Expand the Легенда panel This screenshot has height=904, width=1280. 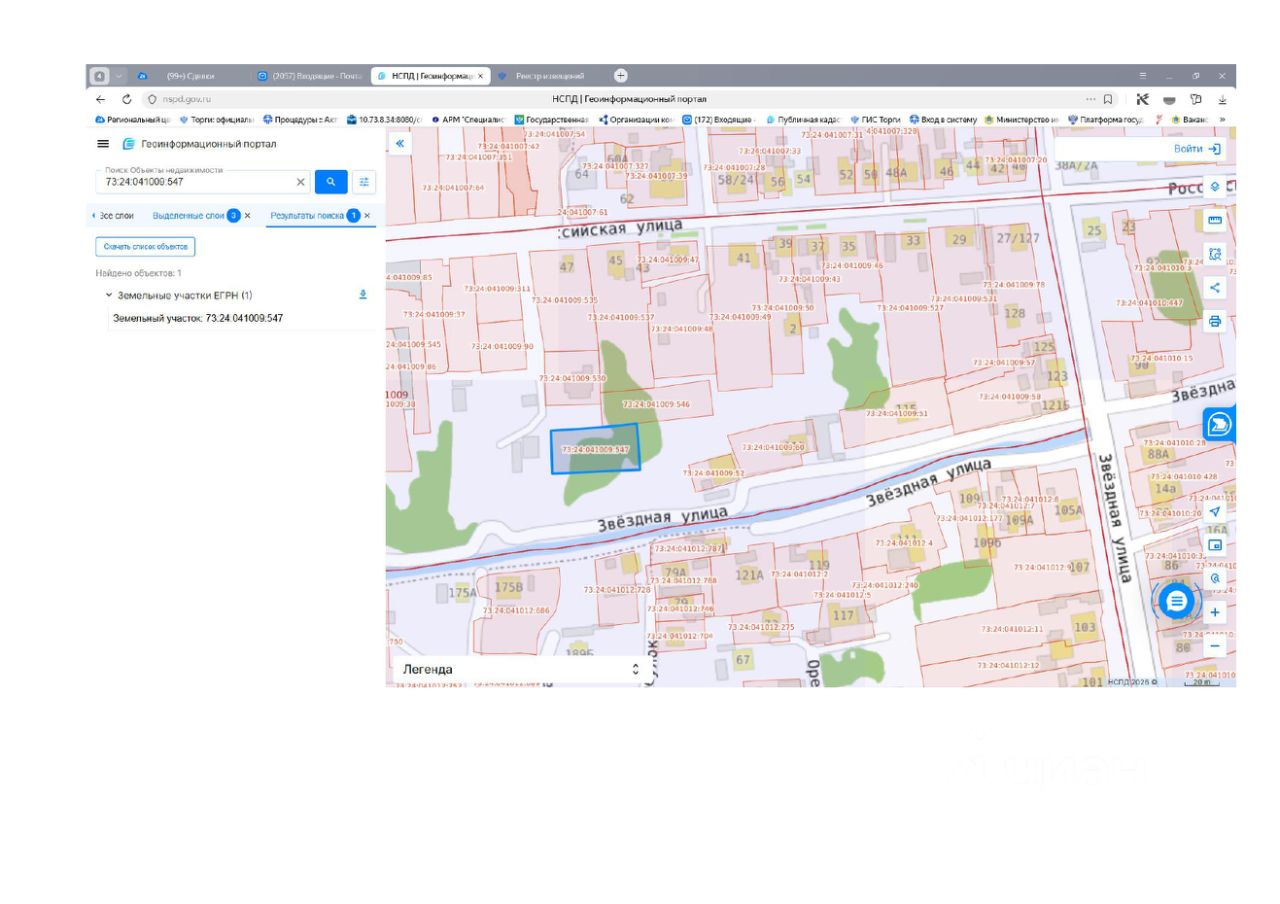(635, 669)
